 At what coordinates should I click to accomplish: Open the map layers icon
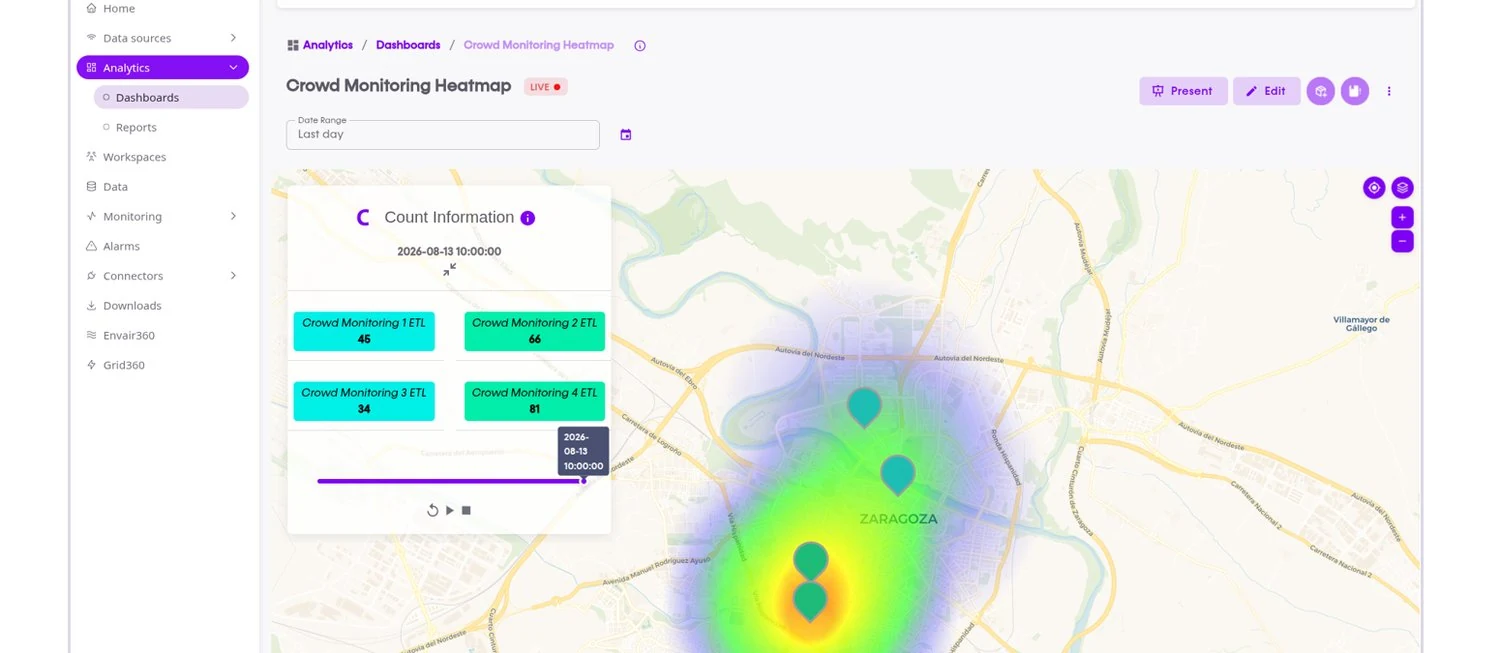tap(1402, 187)
